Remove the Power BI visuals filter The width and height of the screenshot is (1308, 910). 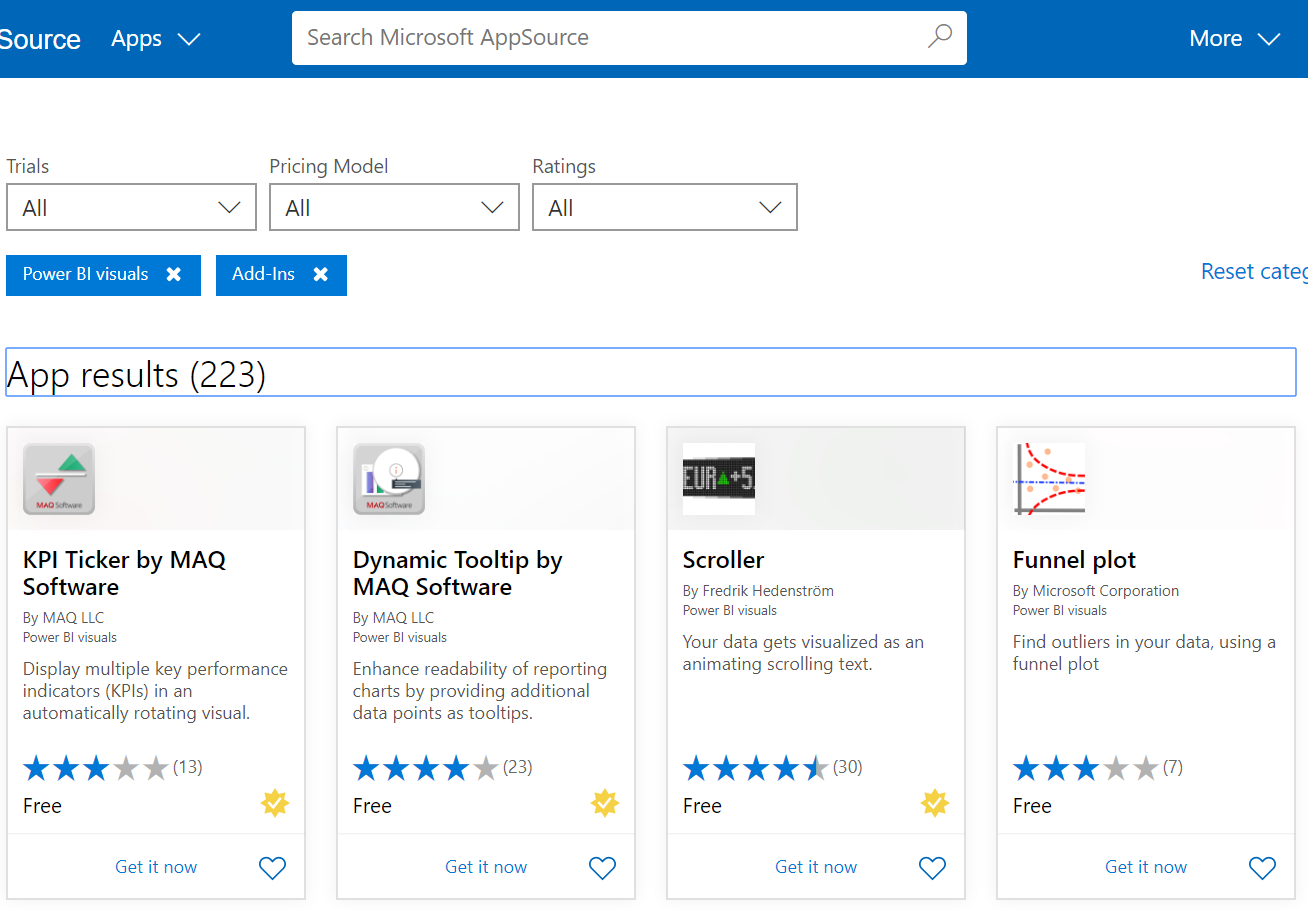174,274
